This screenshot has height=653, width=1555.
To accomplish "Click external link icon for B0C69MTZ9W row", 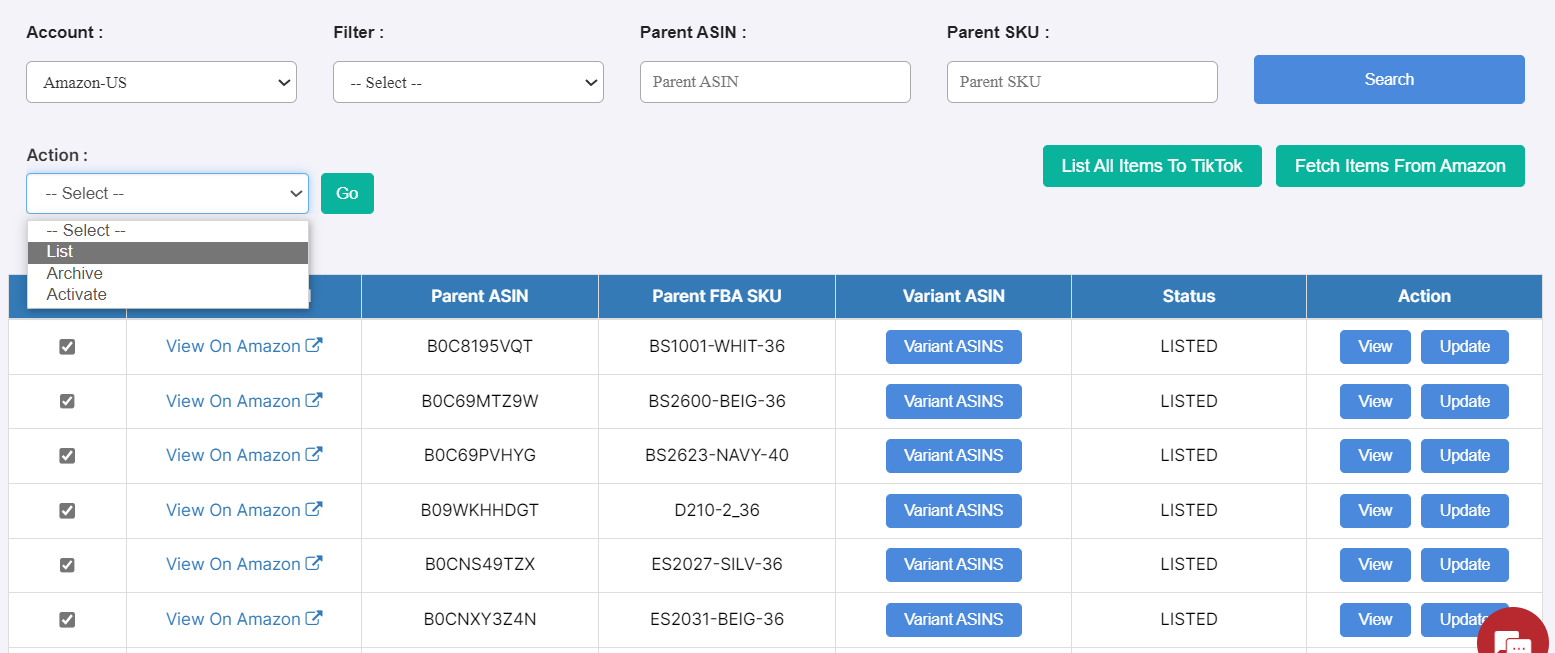I will pyautogui.click(x=314, y=401).
